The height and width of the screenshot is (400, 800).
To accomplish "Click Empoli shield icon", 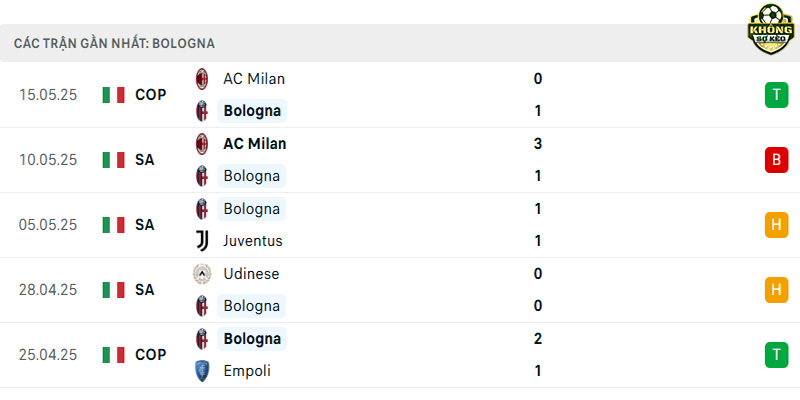I will click(x=202, y=371).
